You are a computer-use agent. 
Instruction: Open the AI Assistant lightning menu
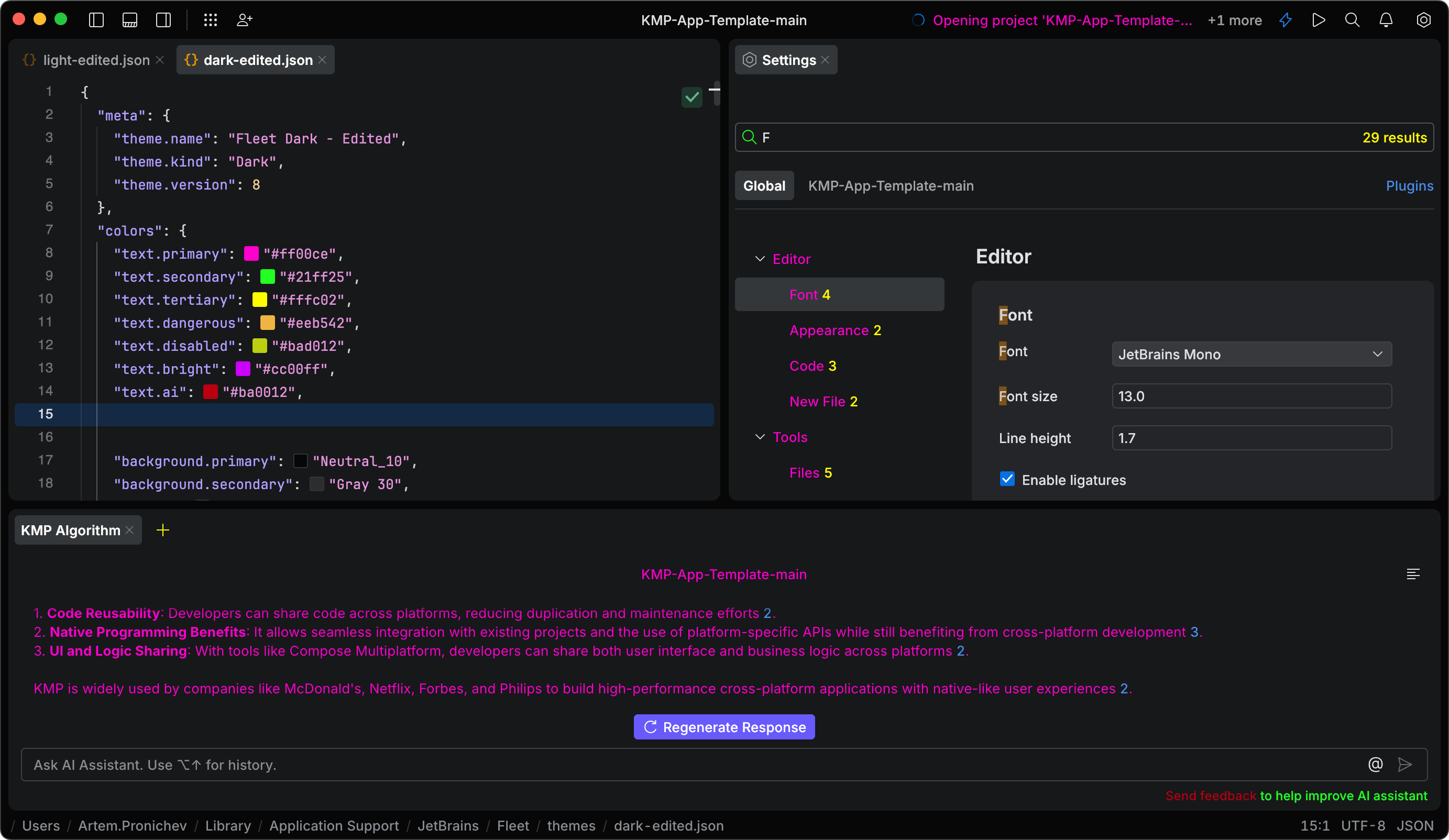[x=1285, y=19]
